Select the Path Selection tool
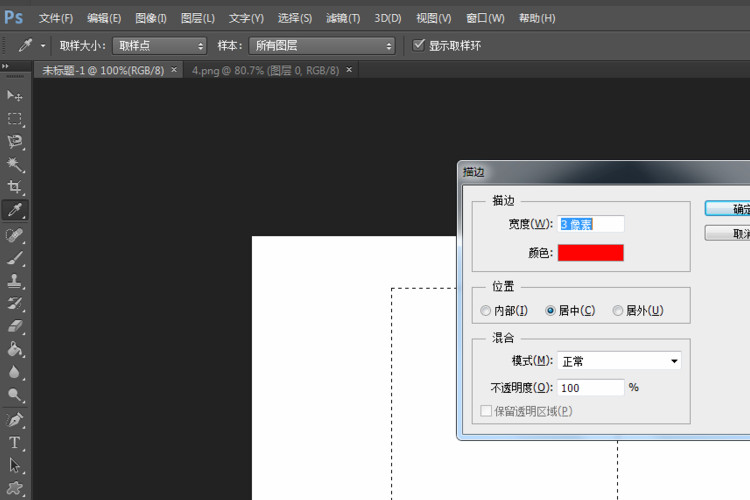 pyautogui.click(x=15, y=465)
